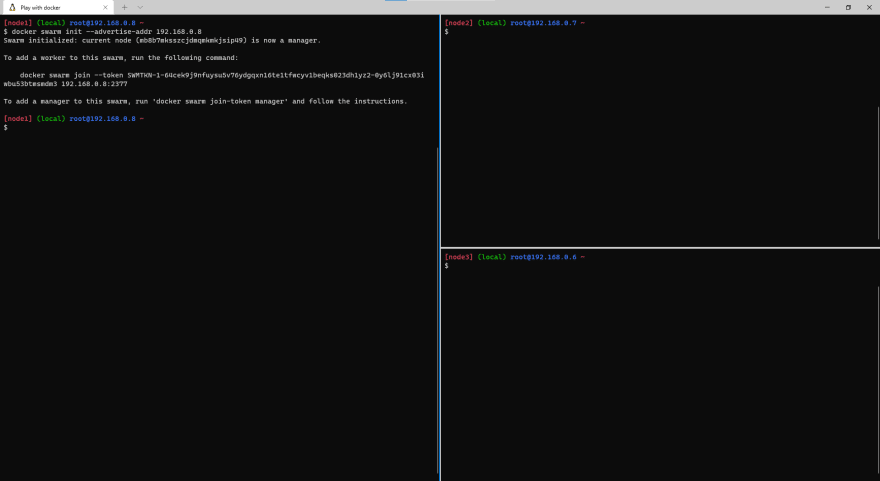Focus the node2 command prompt
This screenshot has height=481, width=880.
[x=447, y=32]
